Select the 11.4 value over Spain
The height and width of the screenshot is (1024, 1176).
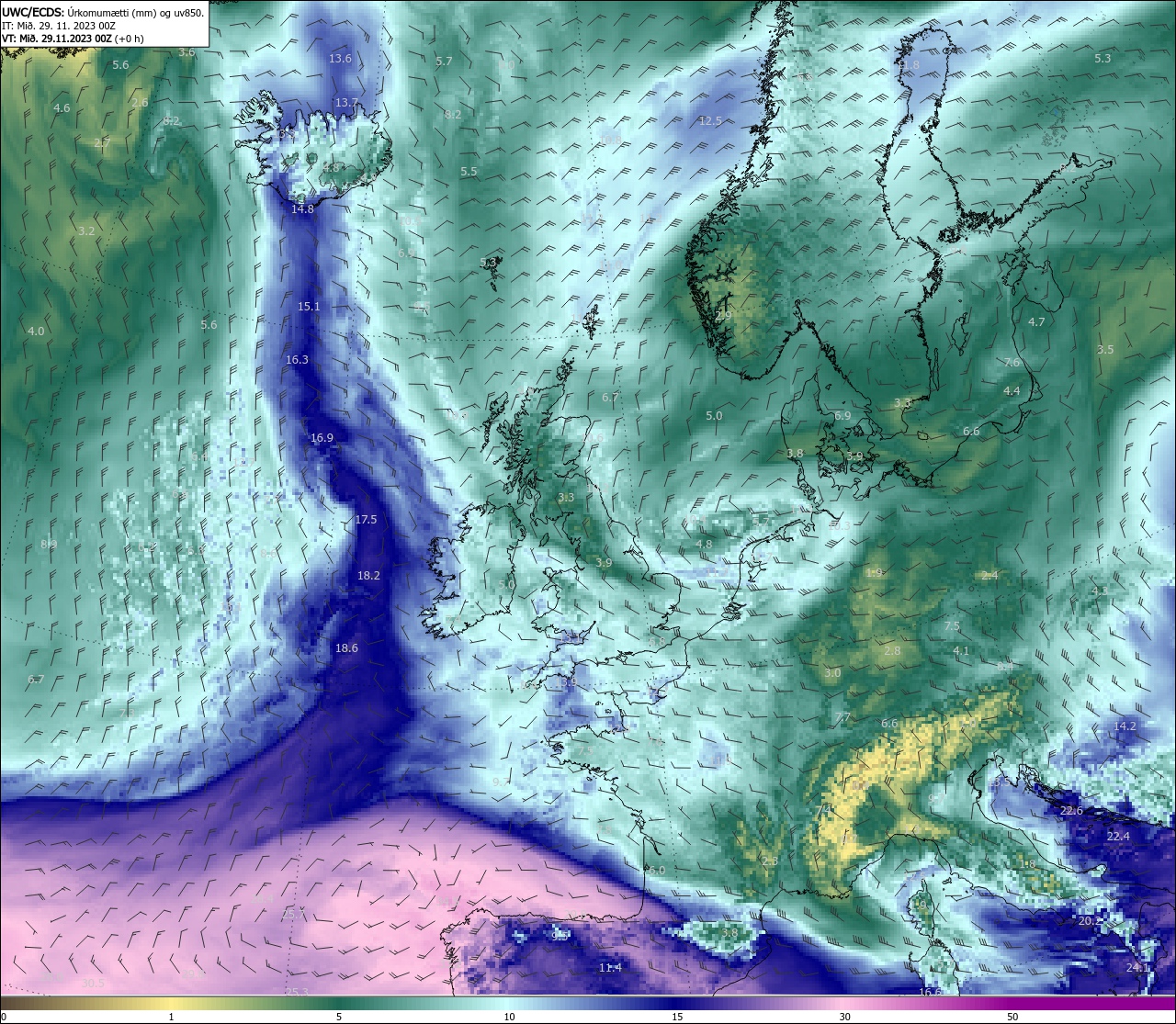(x=610, y=968)
